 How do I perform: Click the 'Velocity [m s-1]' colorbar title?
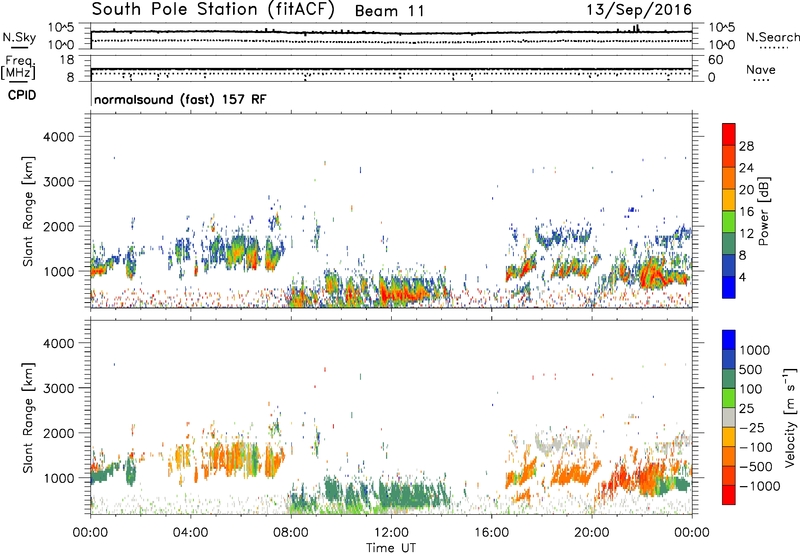click(x=790, y=417)
